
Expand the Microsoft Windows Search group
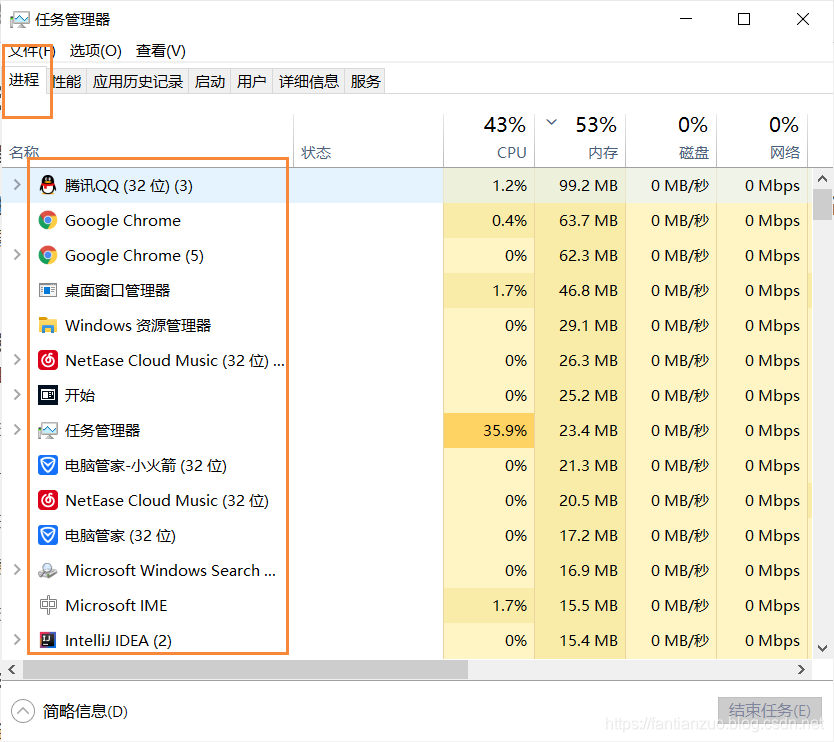tap(17, 570)
